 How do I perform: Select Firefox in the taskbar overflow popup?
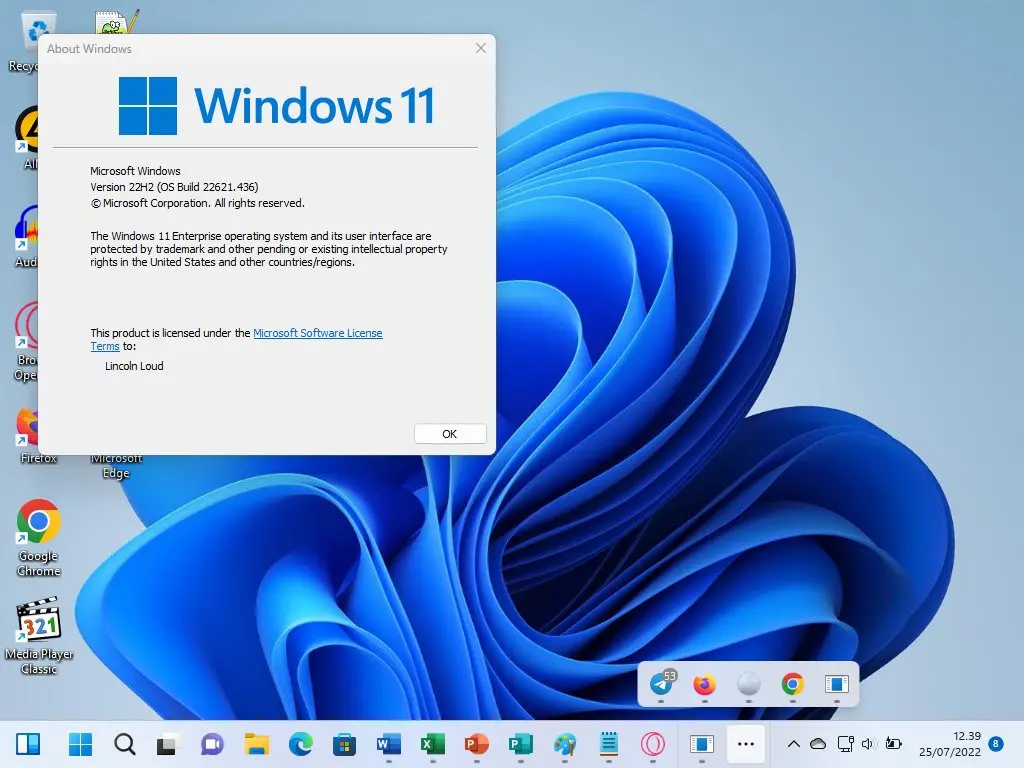click(705, 684)
